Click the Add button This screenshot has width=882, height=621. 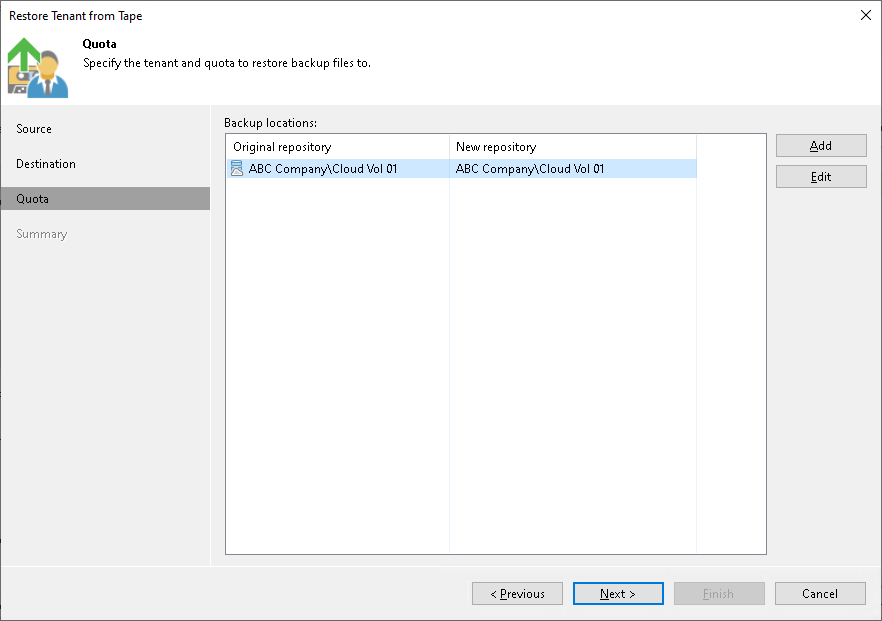tap(820, 145)
